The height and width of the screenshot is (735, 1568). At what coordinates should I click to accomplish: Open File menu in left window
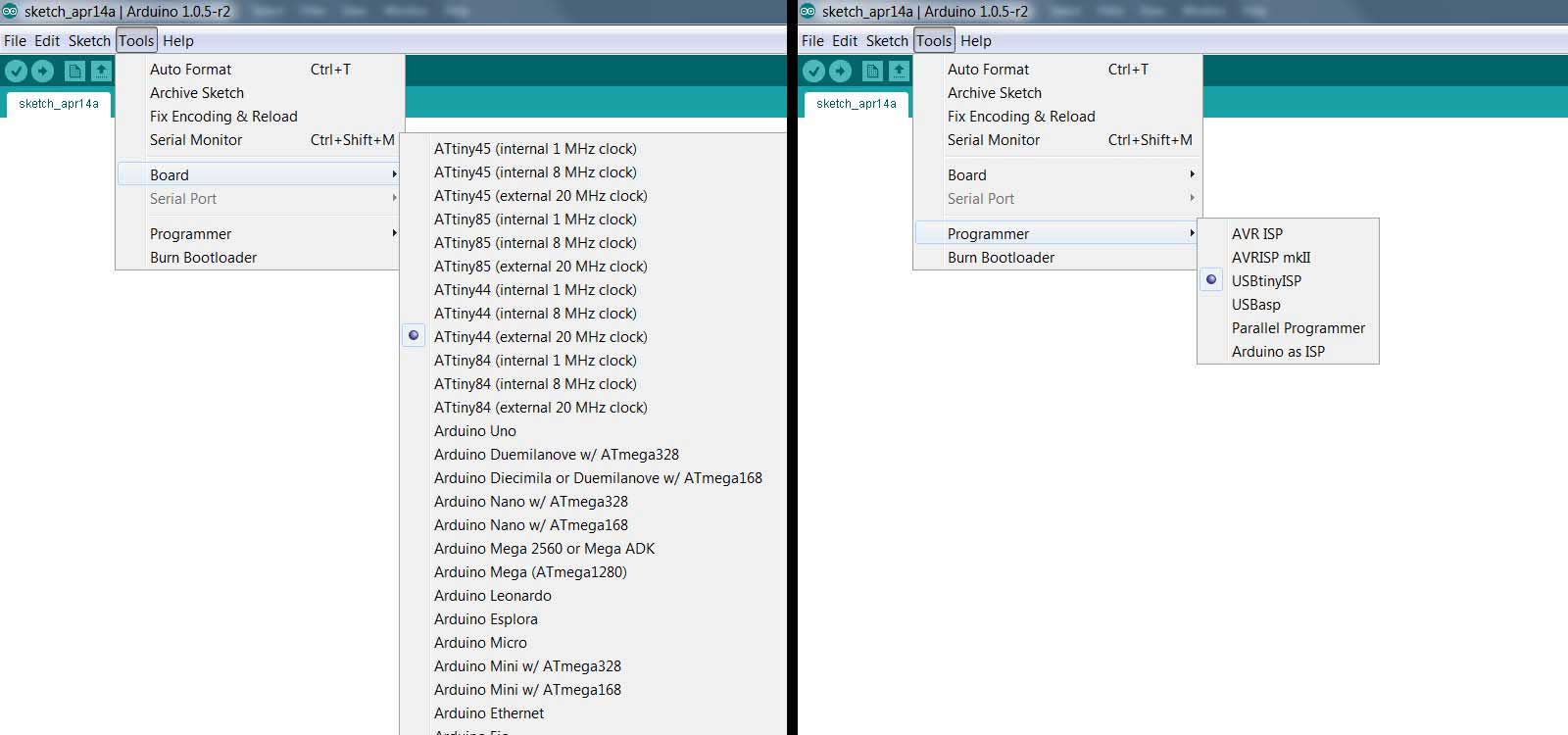point(15,41)
